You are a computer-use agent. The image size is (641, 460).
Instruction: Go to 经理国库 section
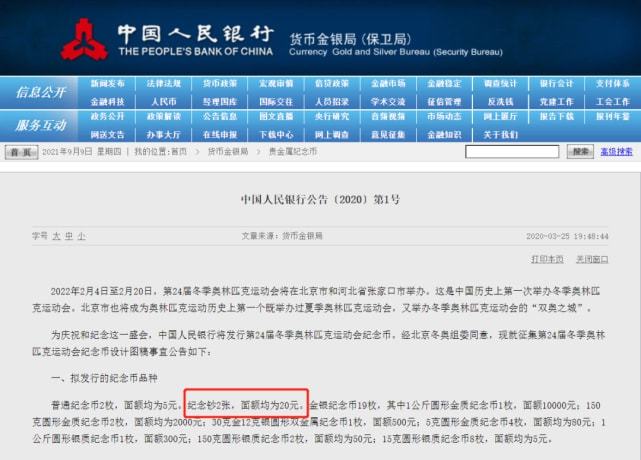pos(220,101)
